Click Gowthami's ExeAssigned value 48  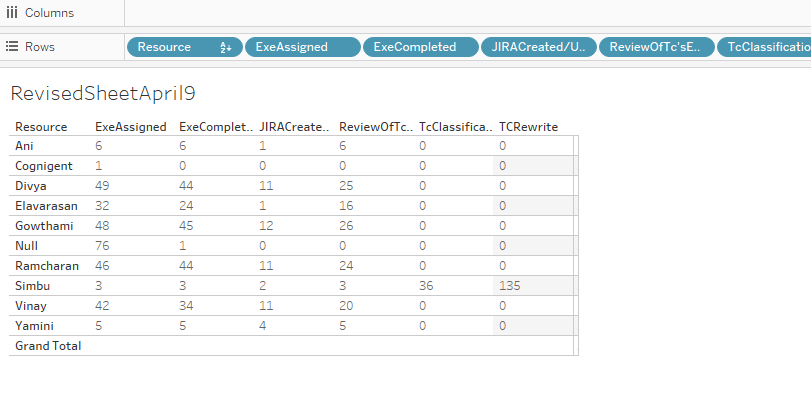click(x=102, y=226)
